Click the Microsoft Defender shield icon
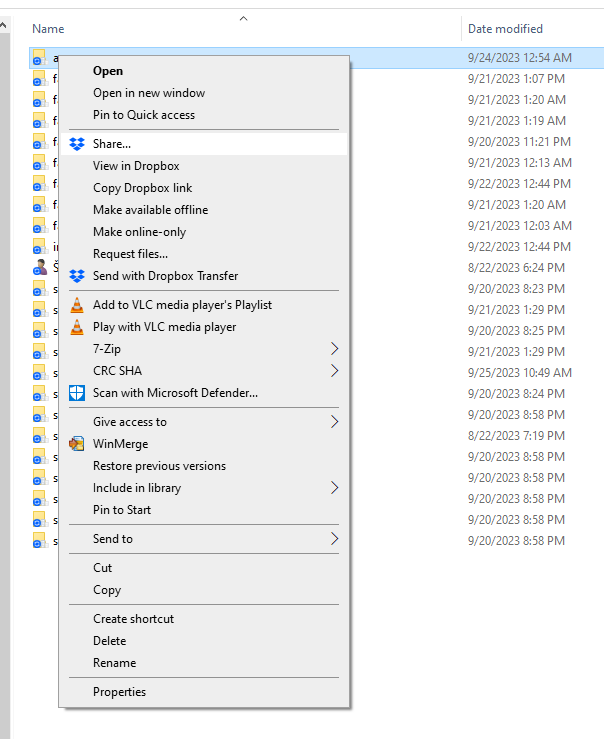604x739 pixels. click(77, 393)
